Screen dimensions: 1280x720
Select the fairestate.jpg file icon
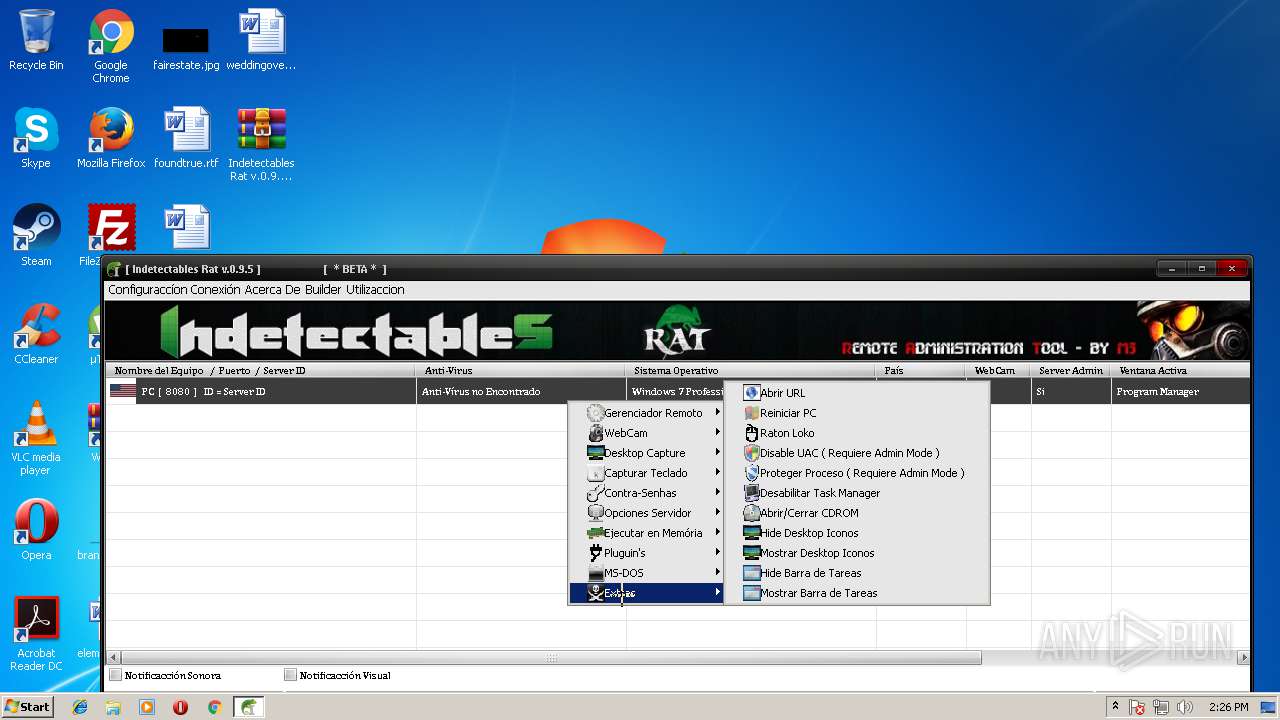(186, 46)
